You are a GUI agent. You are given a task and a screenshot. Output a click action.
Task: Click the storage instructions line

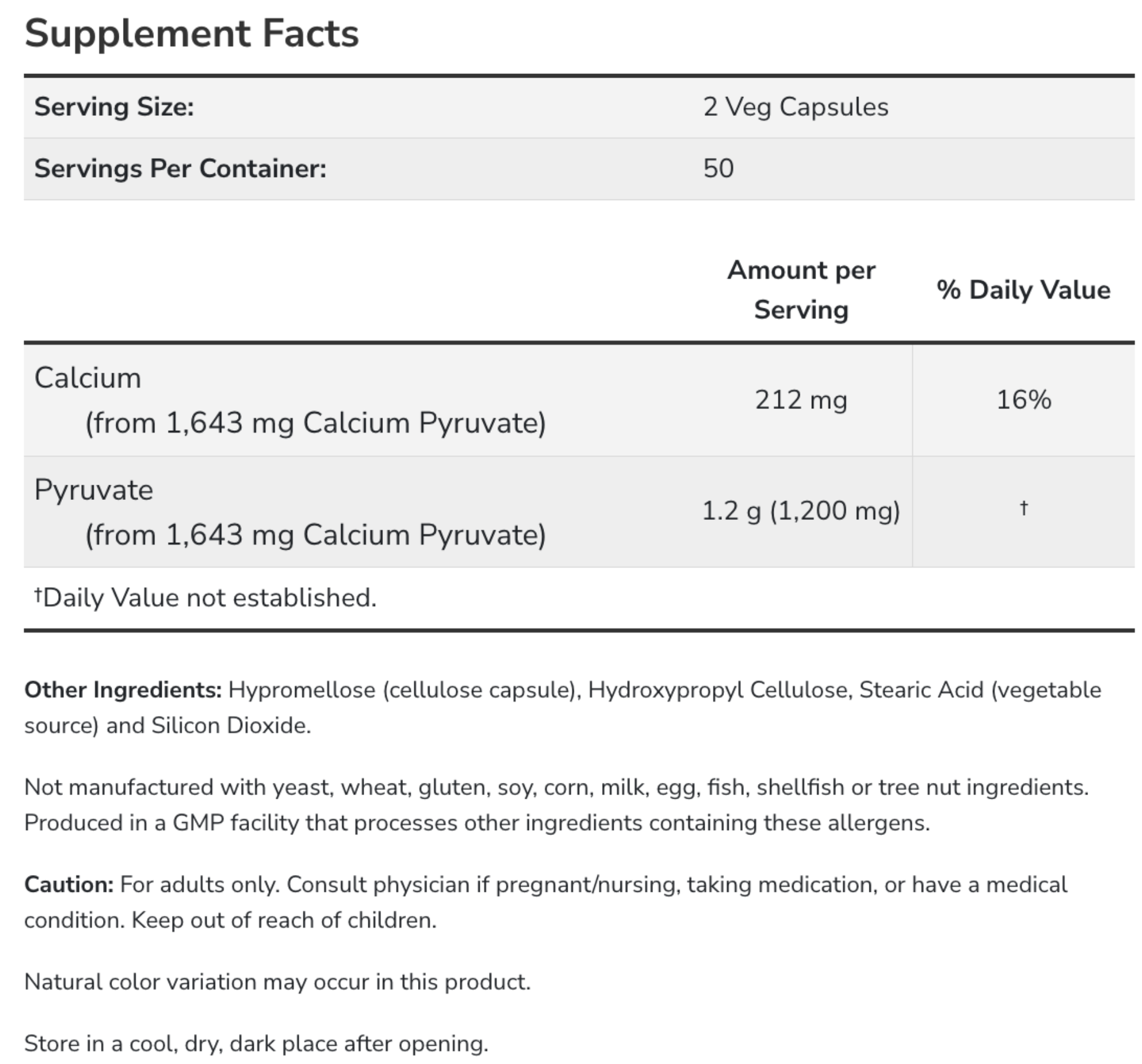coord(256,1043)
